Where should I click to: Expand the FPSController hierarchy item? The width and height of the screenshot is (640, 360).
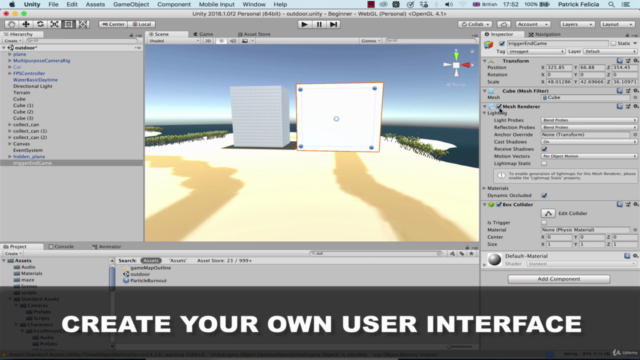10,73
